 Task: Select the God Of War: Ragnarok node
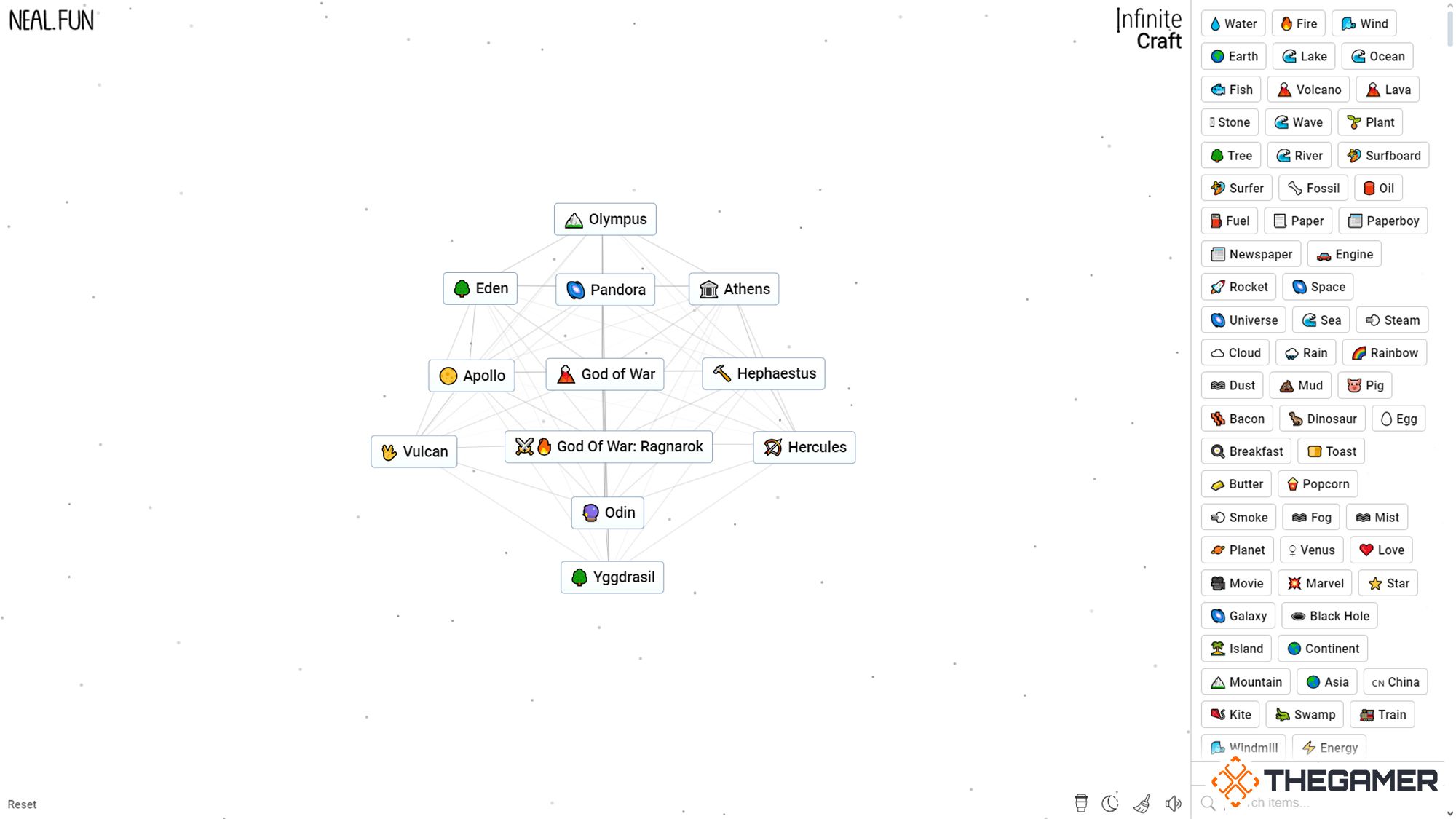[608, 446]
